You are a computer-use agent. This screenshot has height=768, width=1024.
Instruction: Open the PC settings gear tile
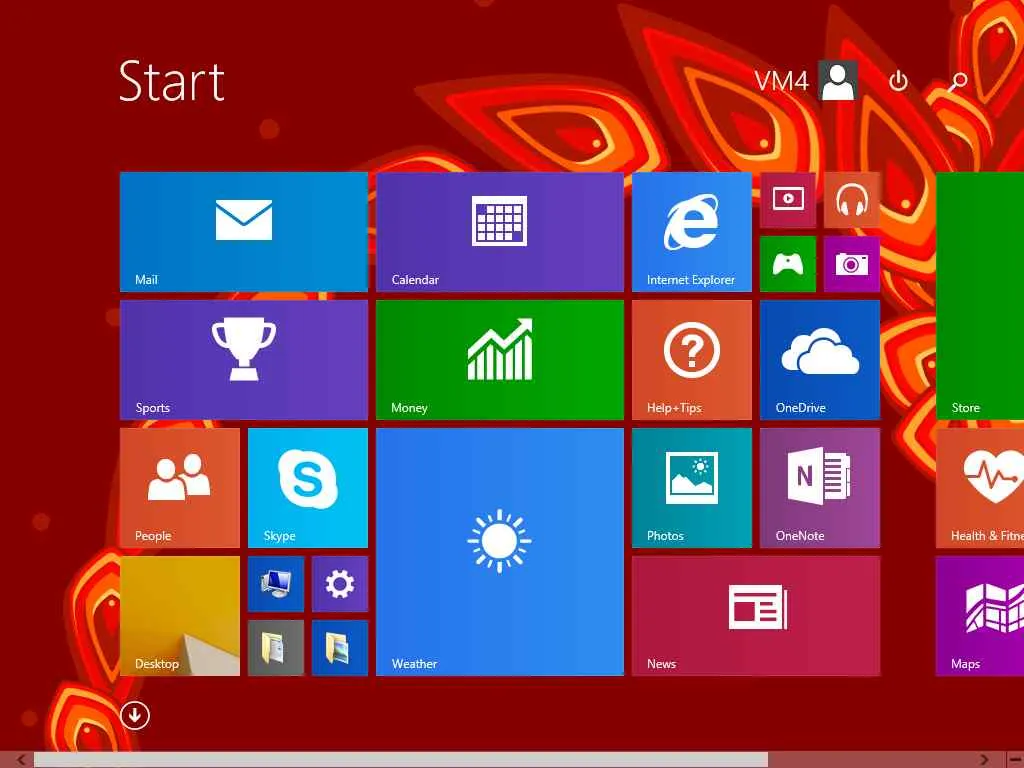coord(340,584)
